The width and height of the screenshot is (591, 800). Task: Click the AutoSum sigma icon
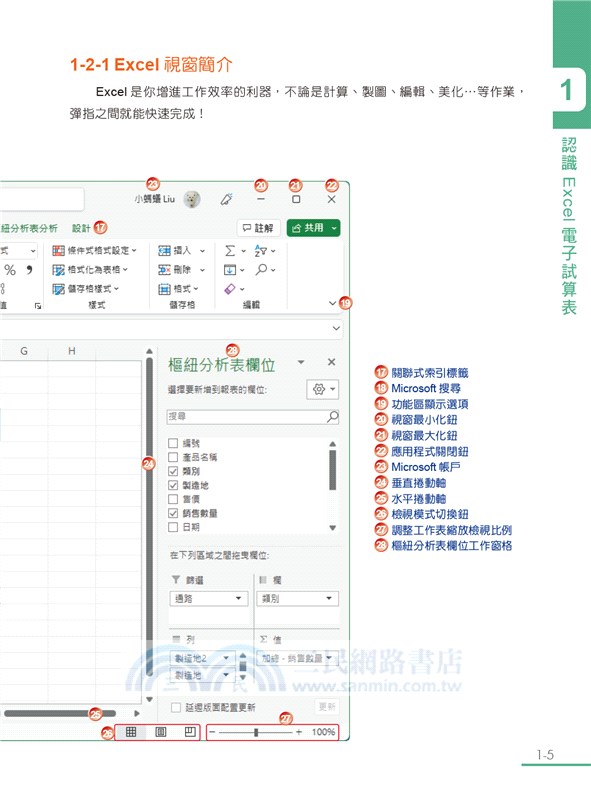[230, 251]
